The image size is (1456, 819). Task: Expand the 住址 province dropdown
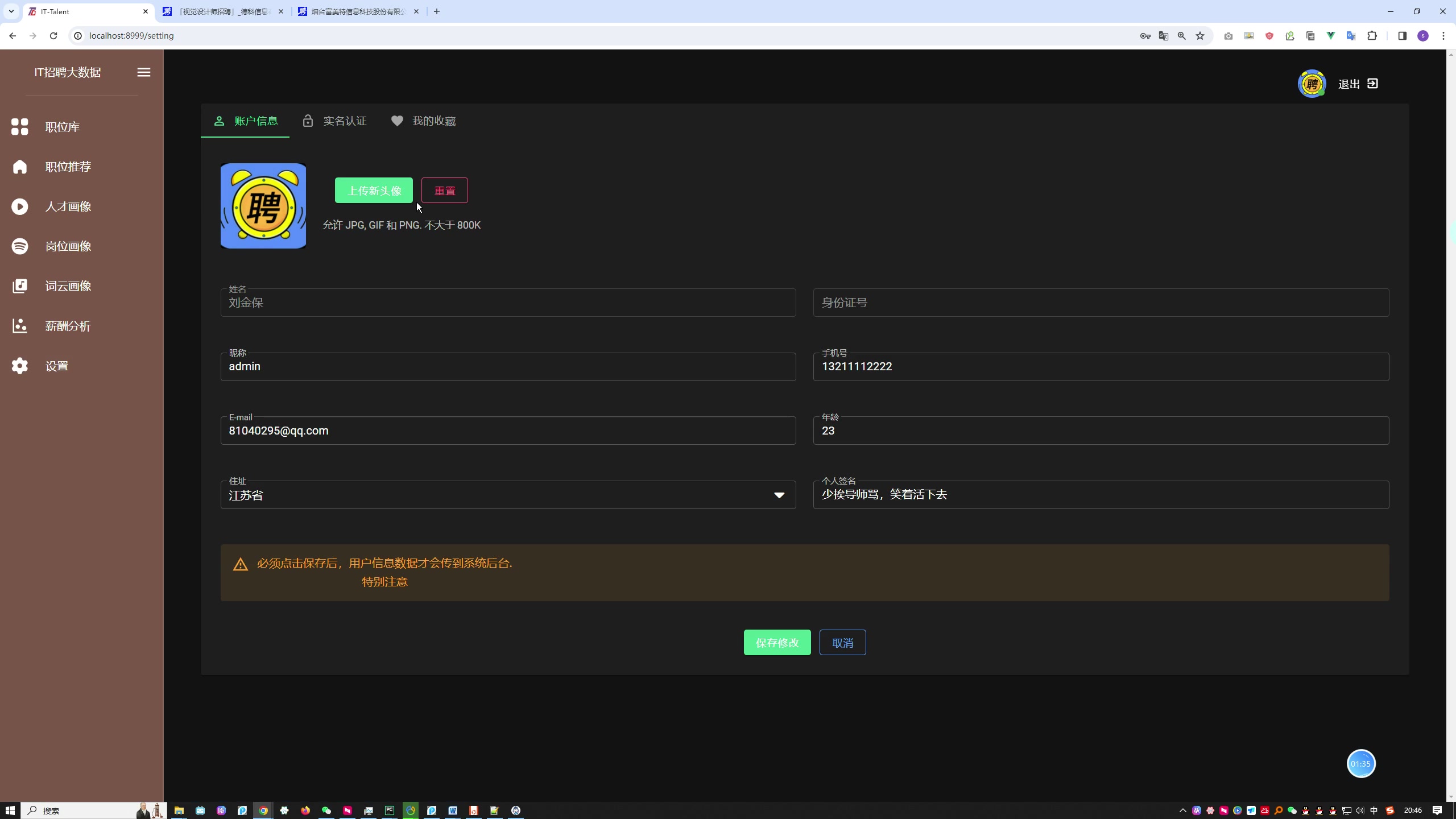coord(779,495)
